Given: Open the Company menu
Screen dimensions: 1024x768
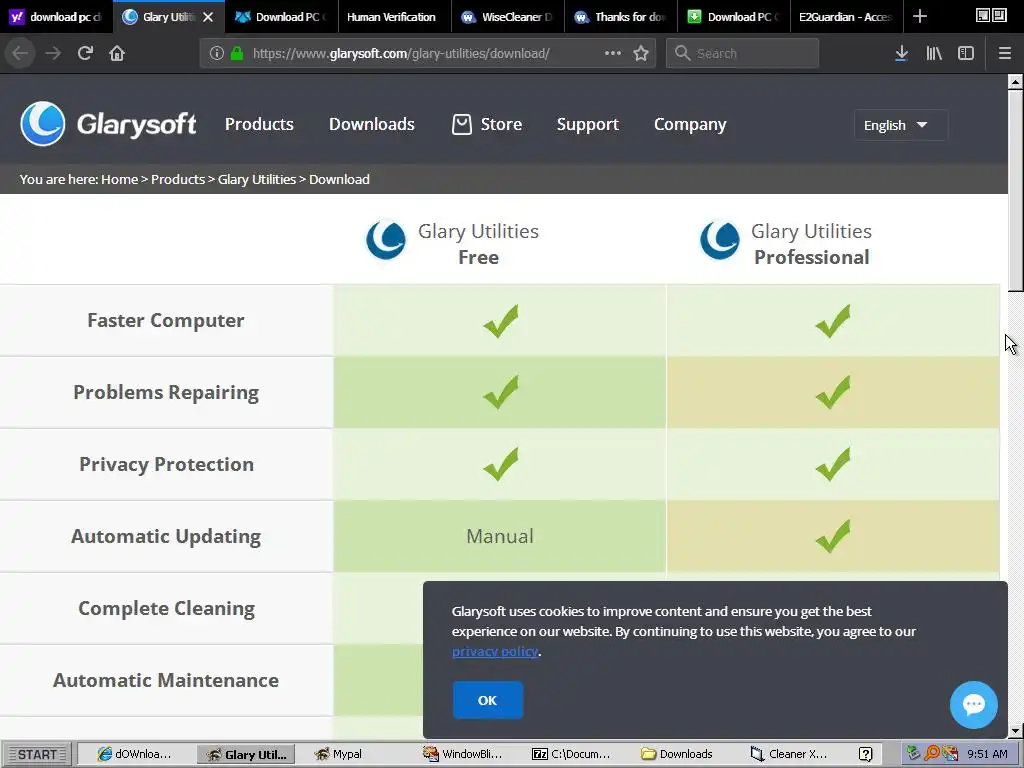Looking at the screenshot, I should tap(690, 125).
